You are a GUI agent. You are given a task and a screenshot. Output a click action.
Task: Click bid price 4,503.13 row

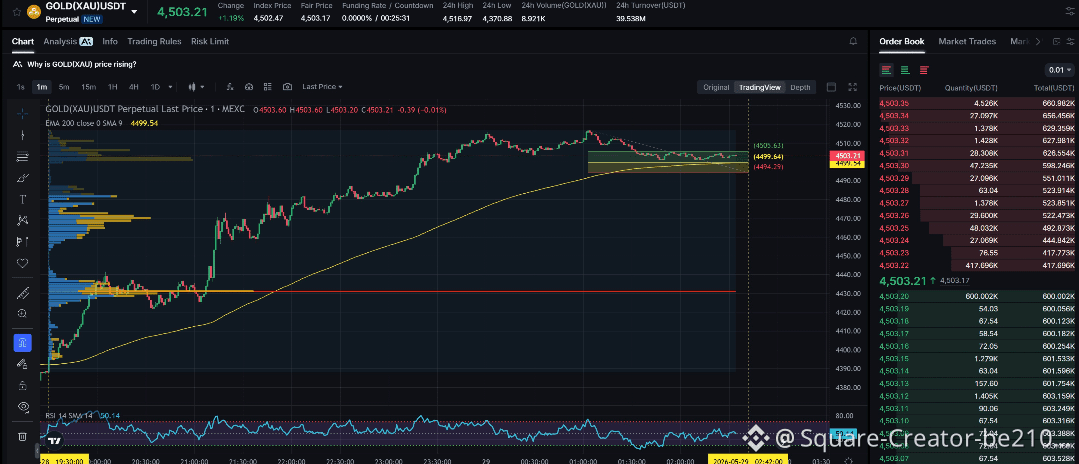pos(976,383)
